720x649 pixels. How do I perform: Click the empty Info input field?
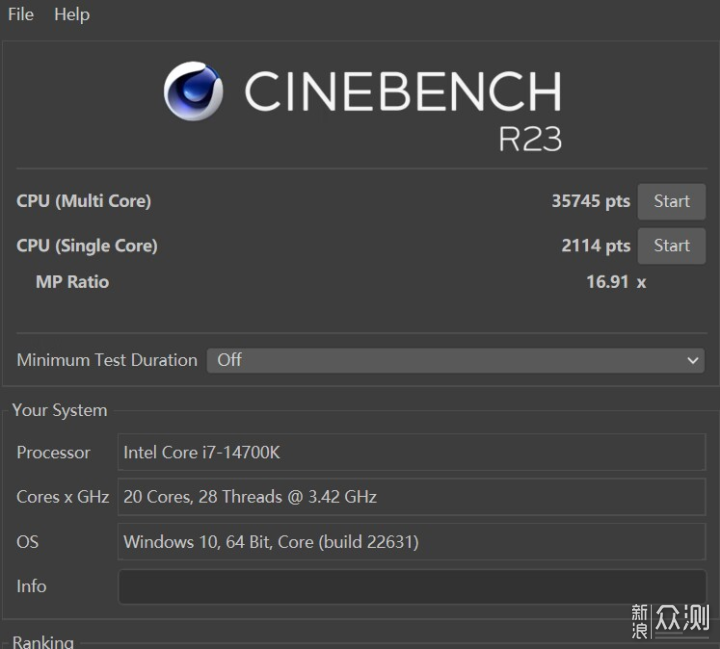(x=412, y=587)
